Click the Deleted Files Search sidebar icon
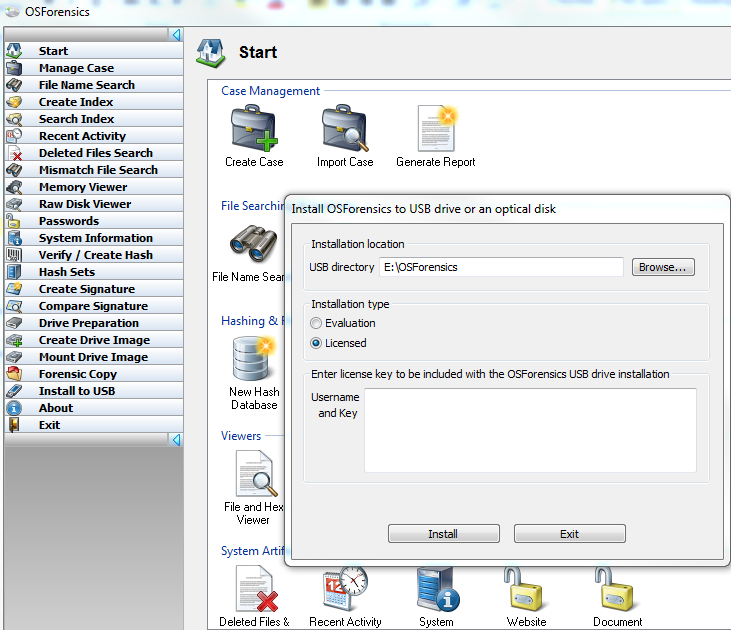The height and width of the screenshot is (630, 731). click(x=14, y=153)
